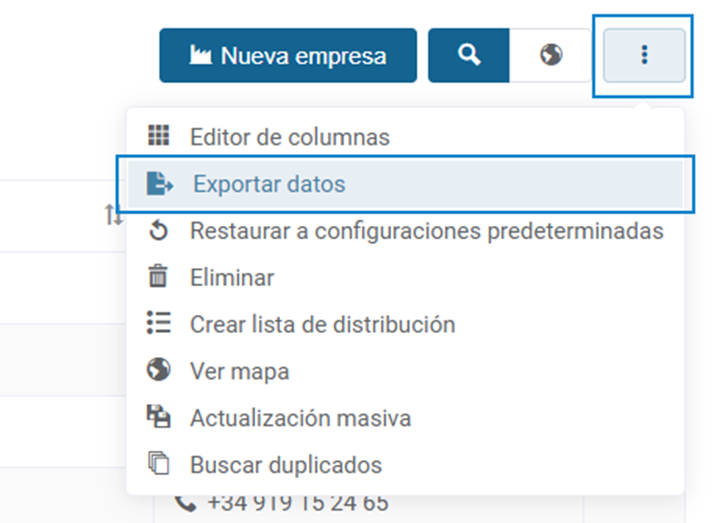Viewport: 714px width, 523px height.
Task: Choose the Eliminar option
Action: (x=405, y=278)
